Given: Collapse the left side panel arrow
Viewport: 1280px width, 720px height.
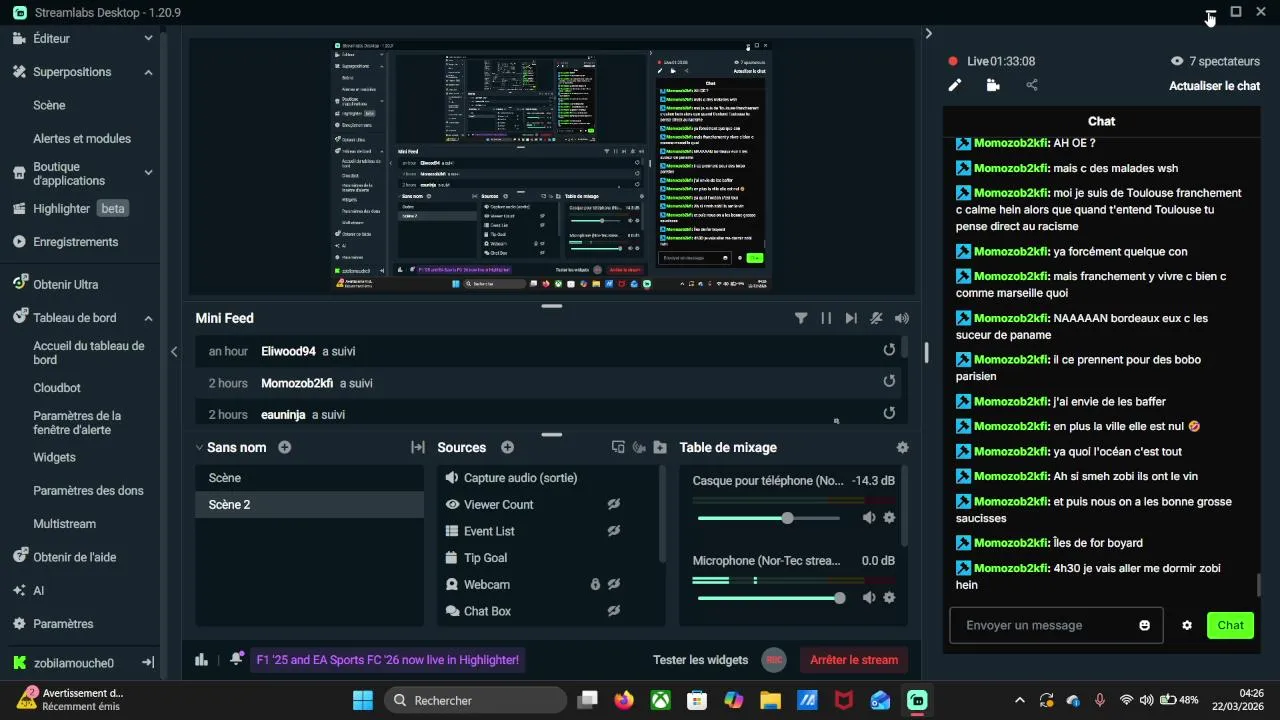Looking at the screenshot, I should click(174, 351).
